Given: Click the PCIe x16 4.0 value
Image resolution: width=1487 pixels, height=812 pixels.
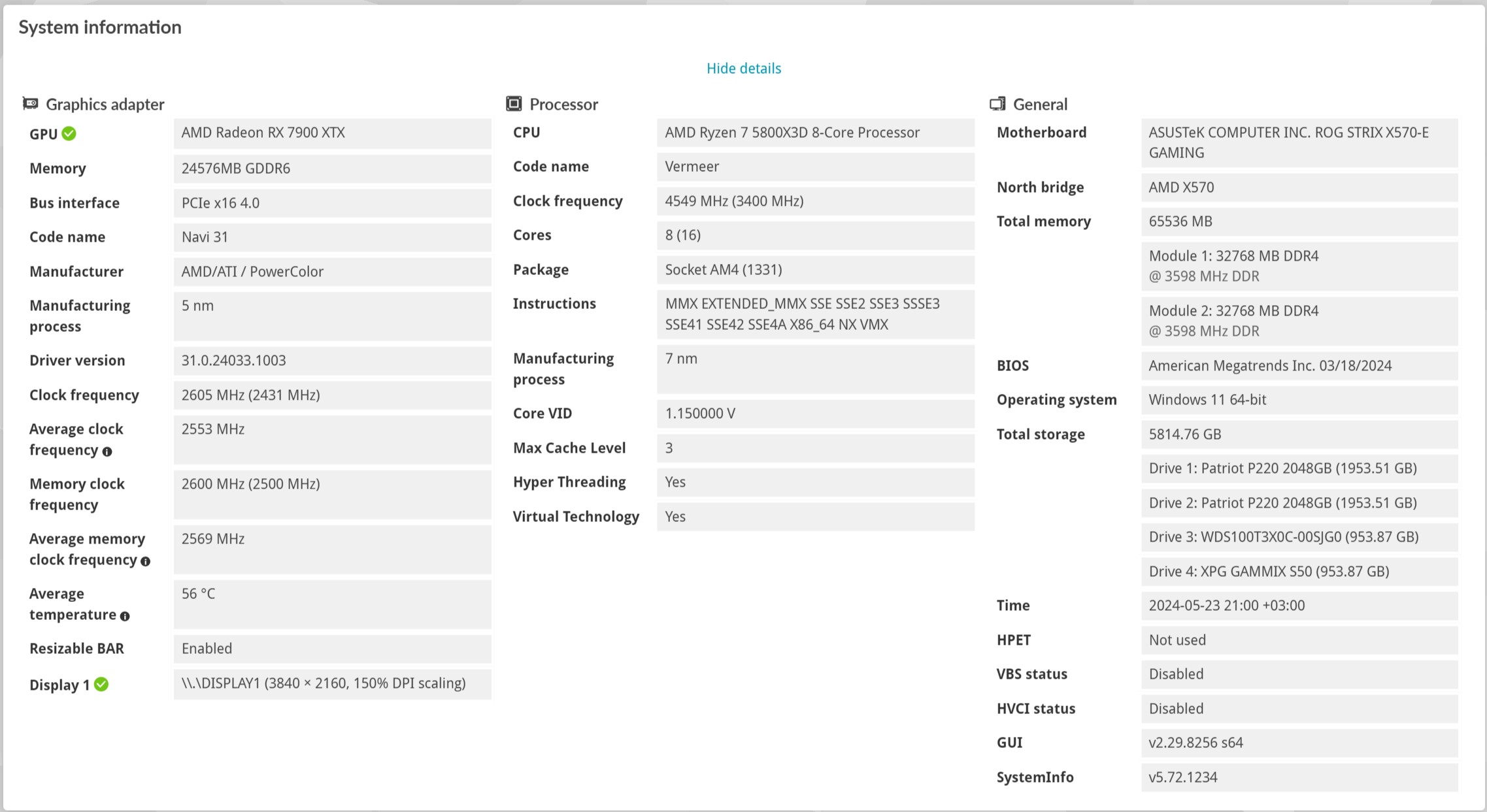Looking at the screenshot, I should coord(332,203).
